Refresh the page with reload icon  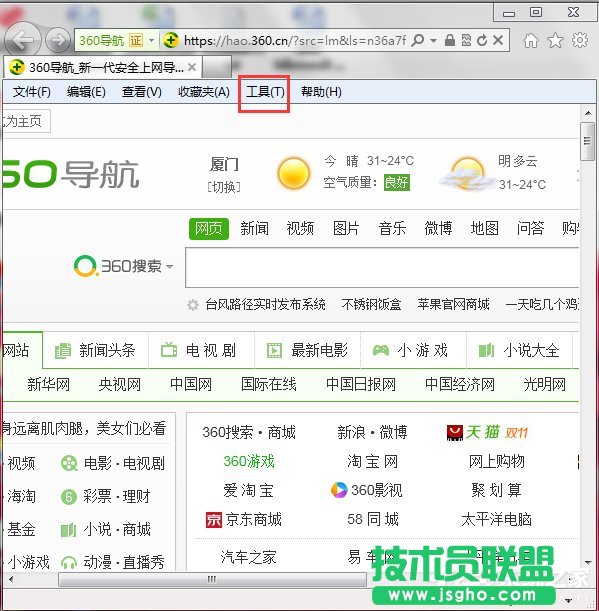[x=482, y=40]
